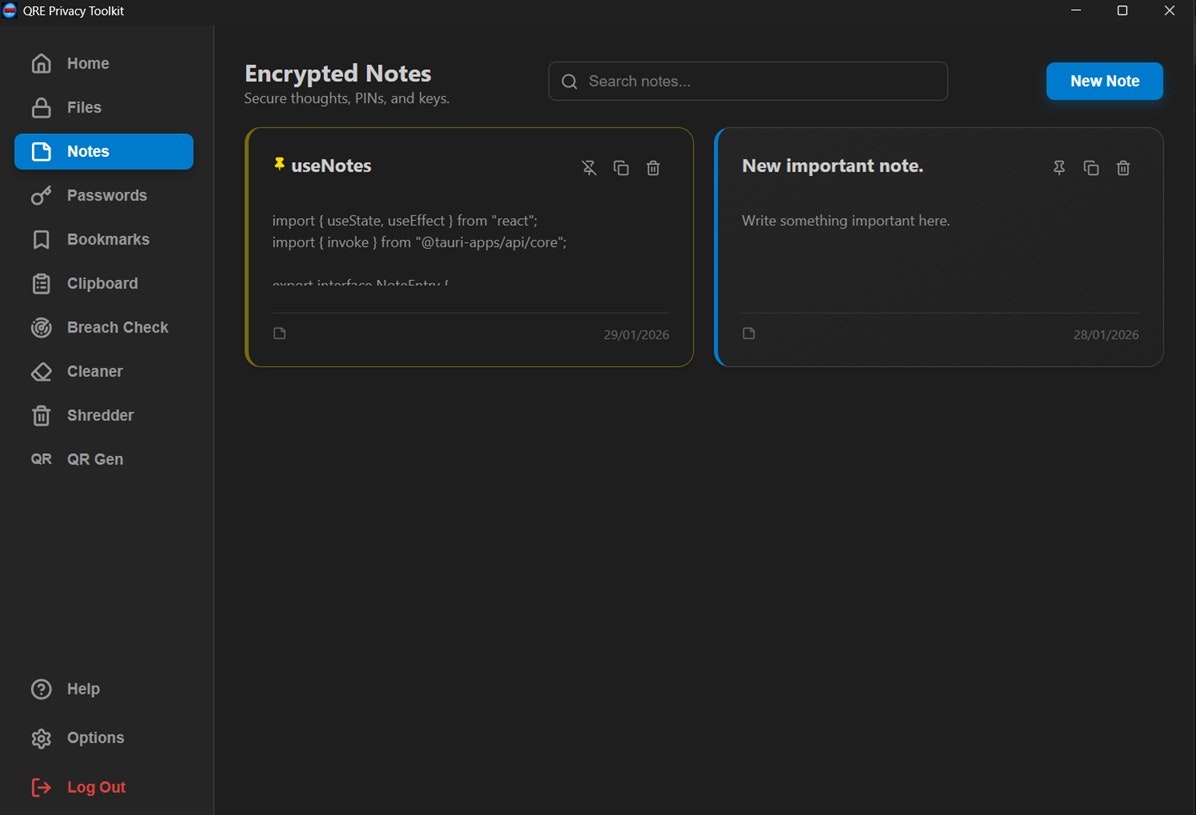Image resolution: width=1196 pixels, height=815 pixels.
Task: Copy the New important note
Action: pyautogui.click(x=1091, y=168)
